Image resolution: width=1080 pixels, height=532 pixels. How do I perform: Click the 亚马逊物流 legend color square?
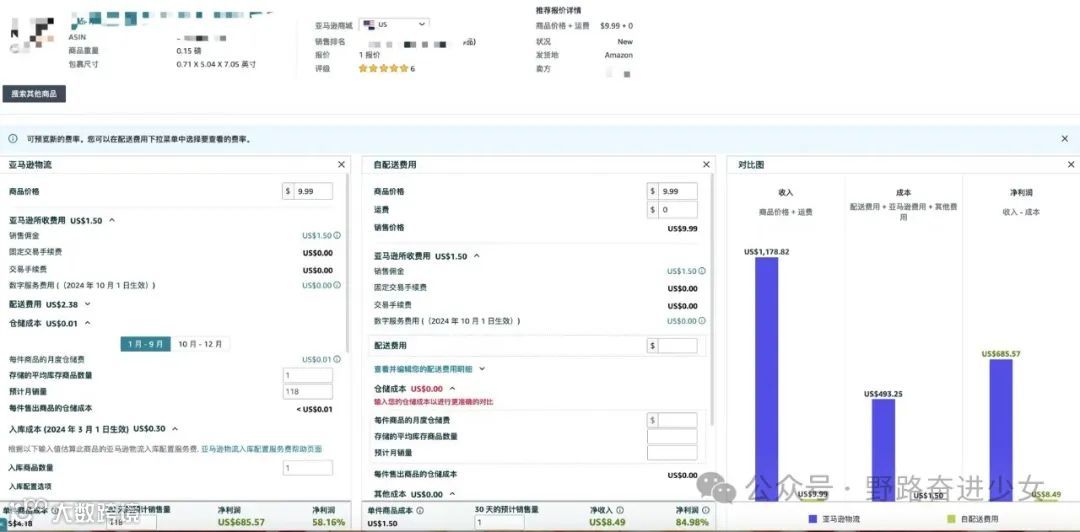813,519
